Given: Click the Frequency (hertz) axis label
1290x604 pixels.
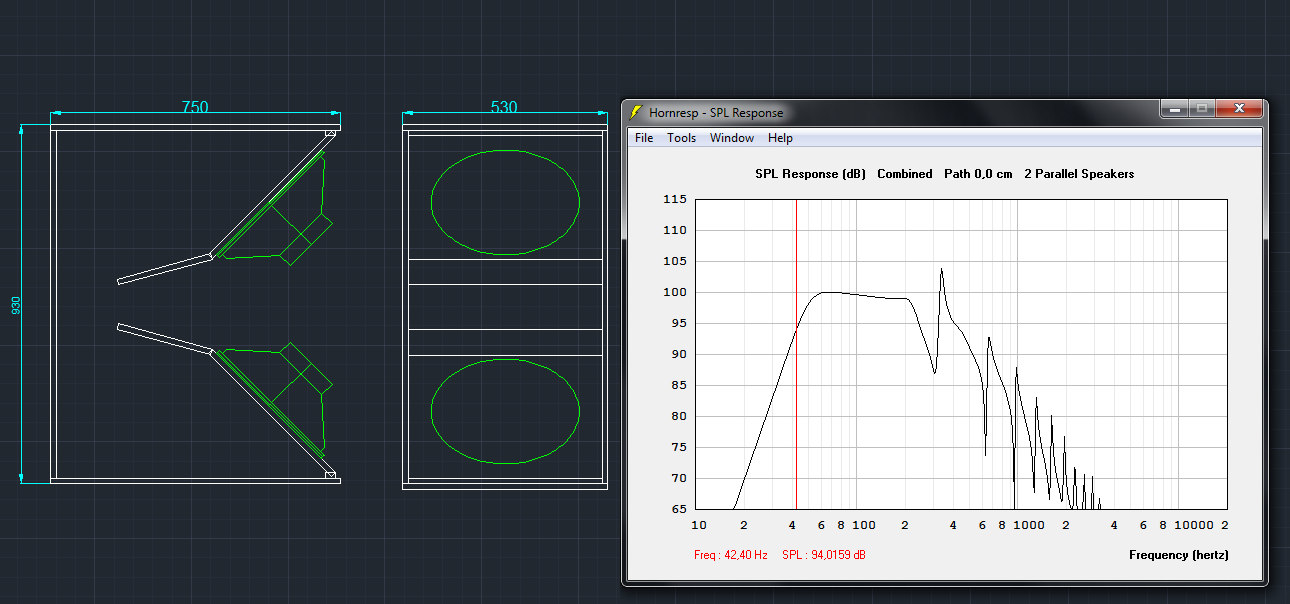Looking at the screenshot, I should coord(1178,555).
